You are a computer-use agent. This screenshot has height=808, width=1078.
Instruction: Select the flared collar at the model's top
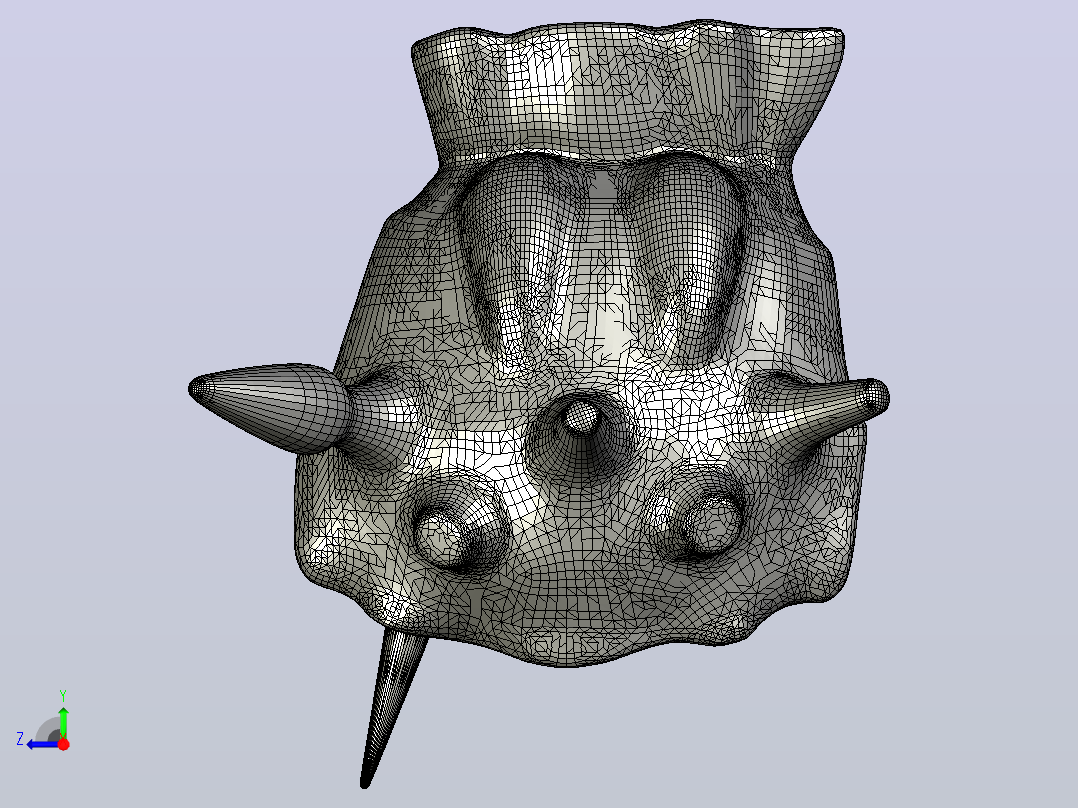click(627, 93)
